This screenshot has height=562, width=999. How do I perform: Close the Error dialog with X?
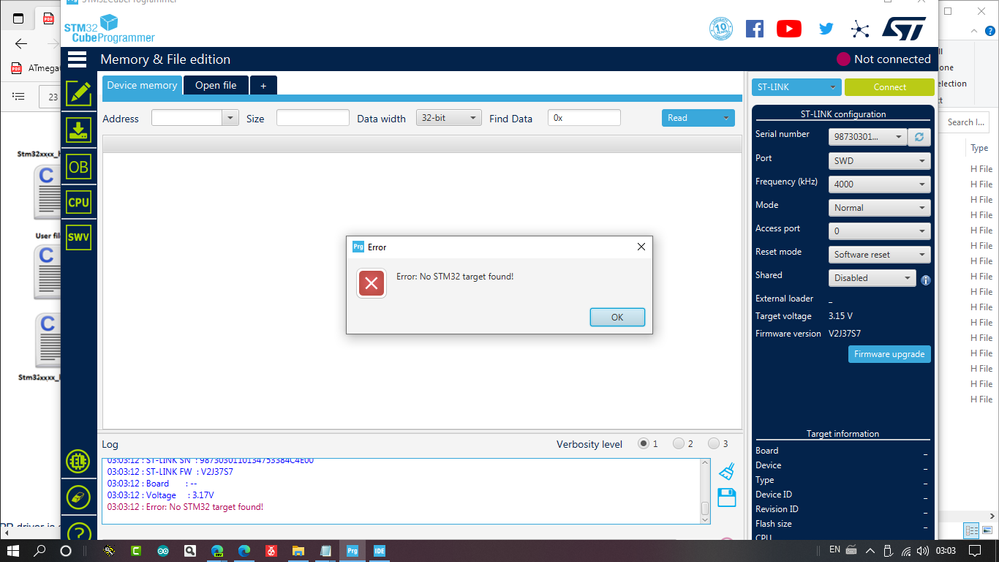[641, 247]
